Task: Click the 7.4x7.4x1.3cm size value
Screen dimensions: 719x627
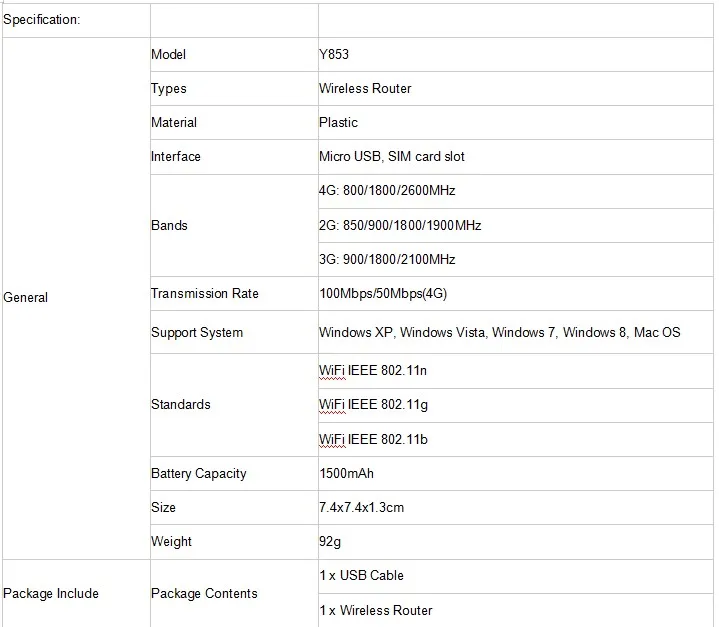Action: 361,507
